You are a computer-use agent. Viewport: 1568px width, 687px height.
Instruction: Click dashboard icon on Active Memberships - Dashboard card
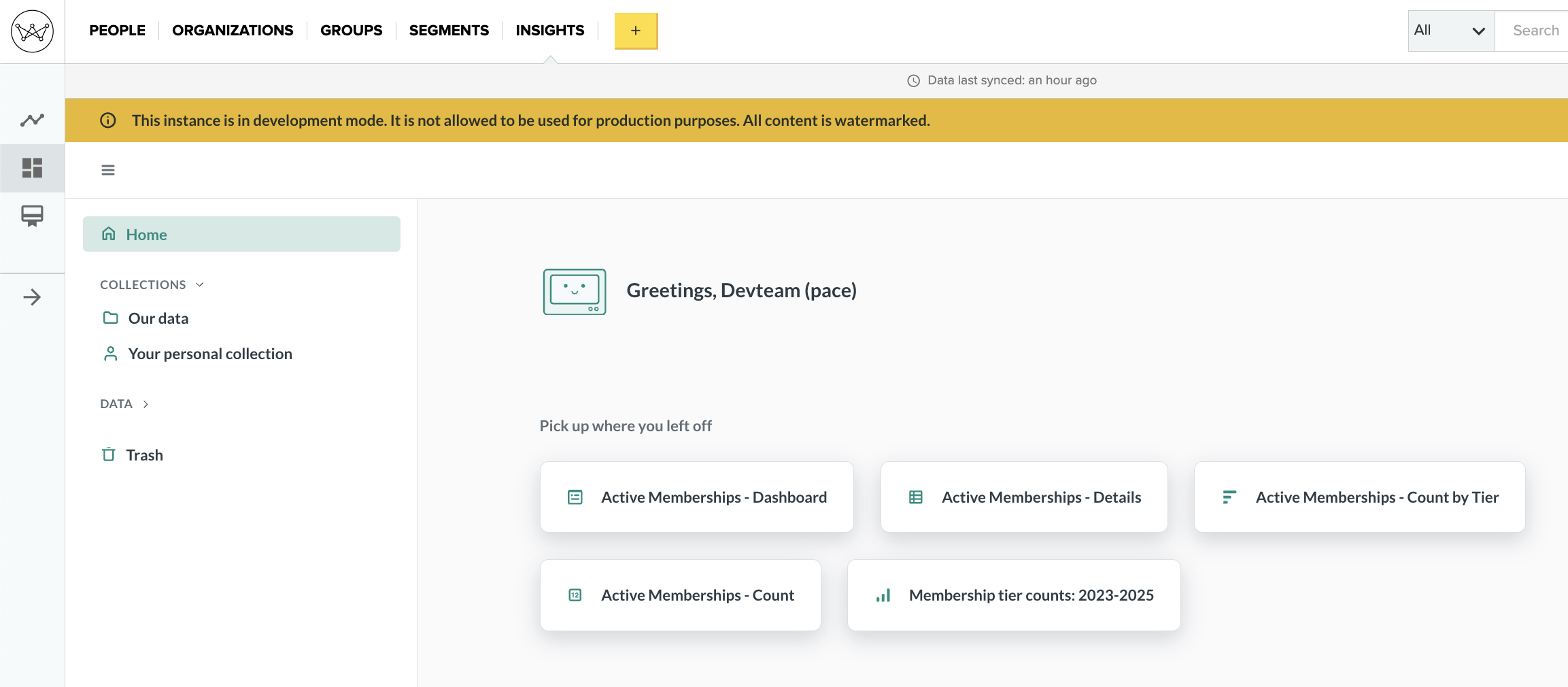[575, 497]
